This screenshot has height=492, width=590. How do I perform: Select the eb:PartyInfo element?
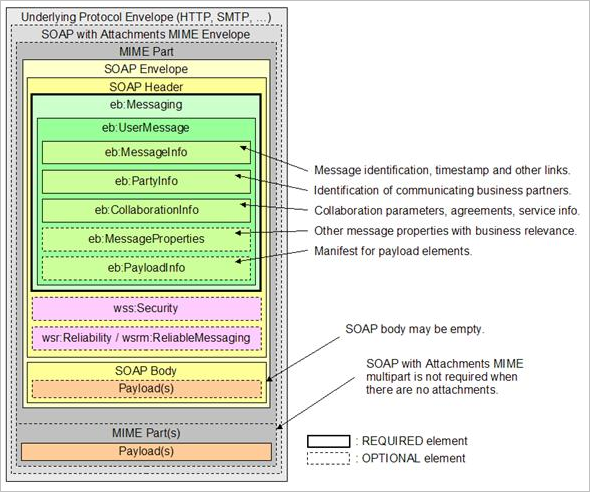coord(146,181)
